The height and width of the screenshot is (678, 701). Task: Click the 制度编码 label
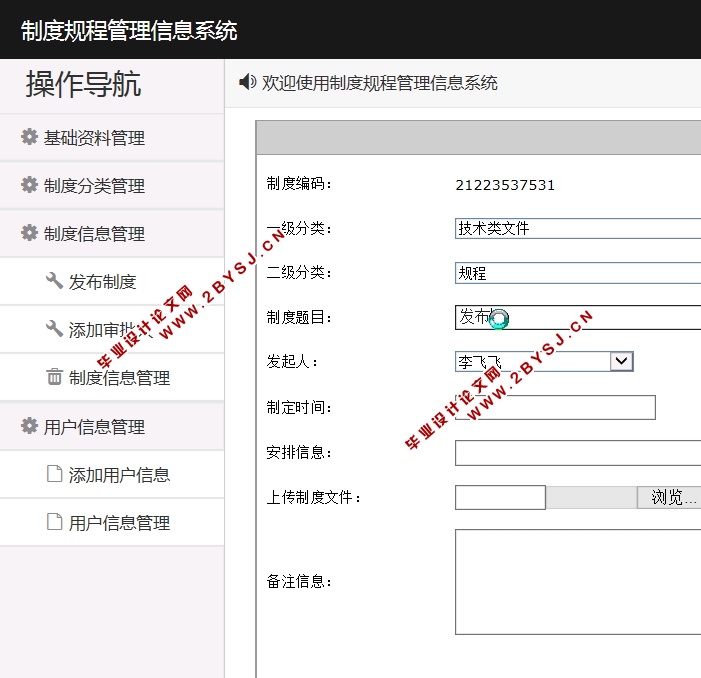coord(299,183)
